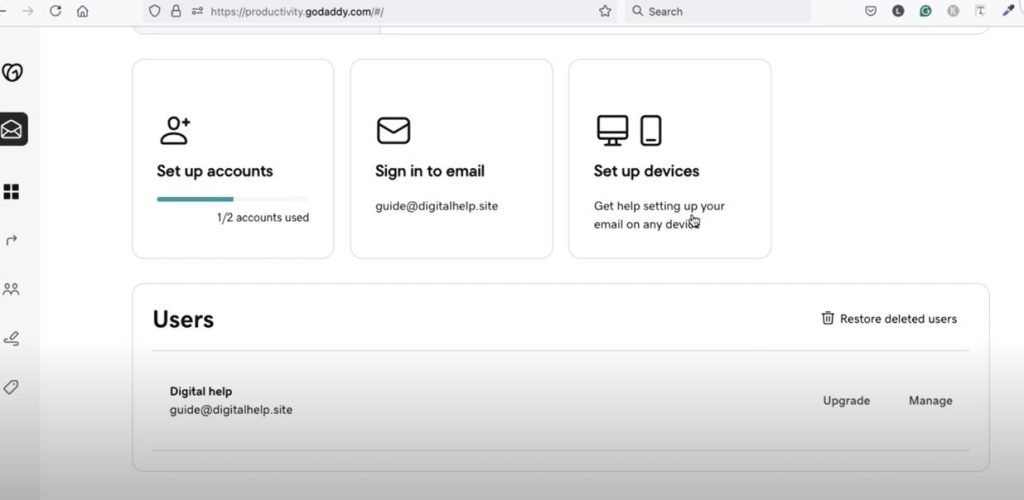Image resolution: width=1024 pixels, height=500 pixels.
Task: Select guide@digitalhelp.site in Sign in card
Action: 436,206
